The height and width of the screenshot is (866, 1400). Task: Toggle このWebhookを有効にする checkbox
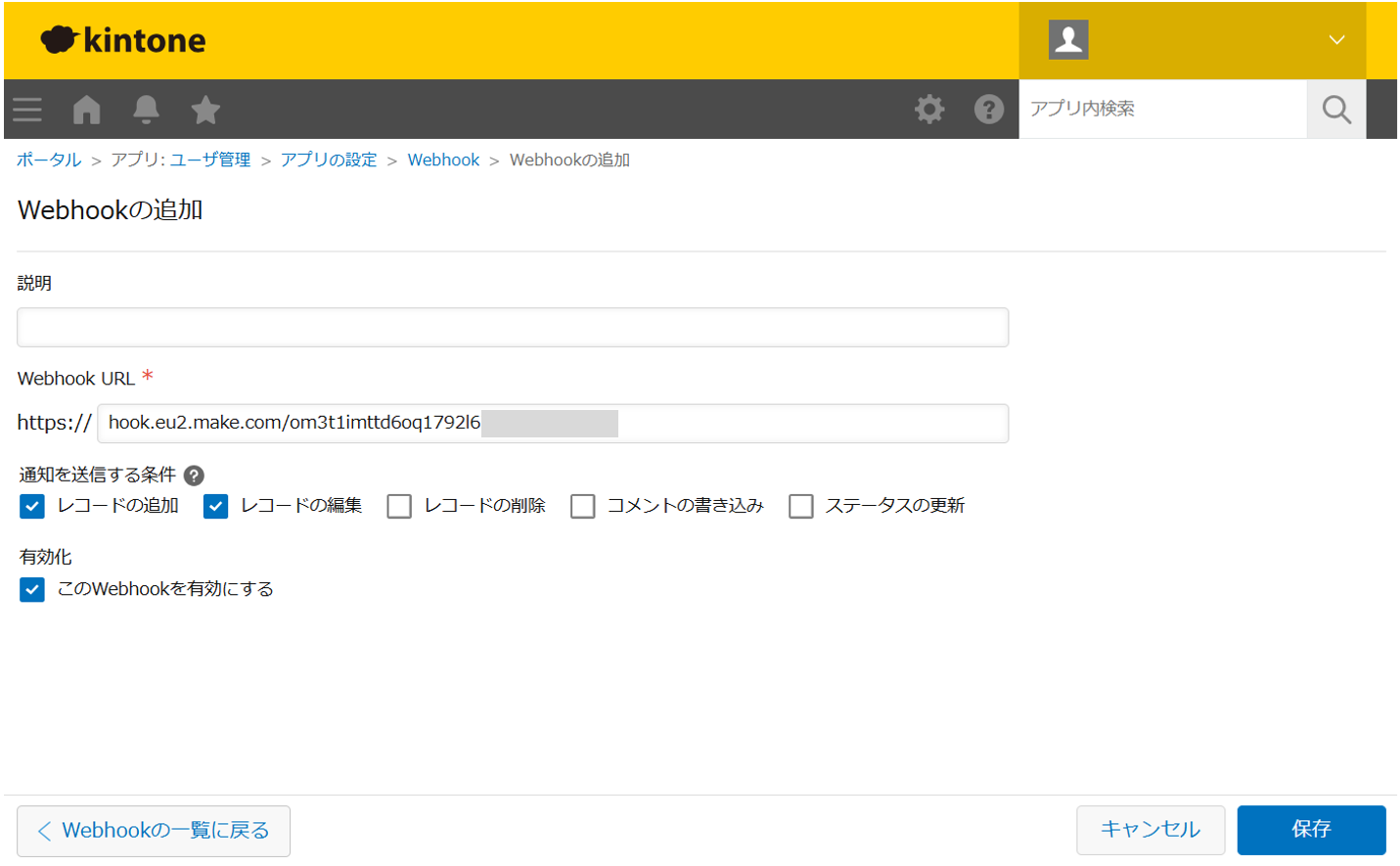32,589
